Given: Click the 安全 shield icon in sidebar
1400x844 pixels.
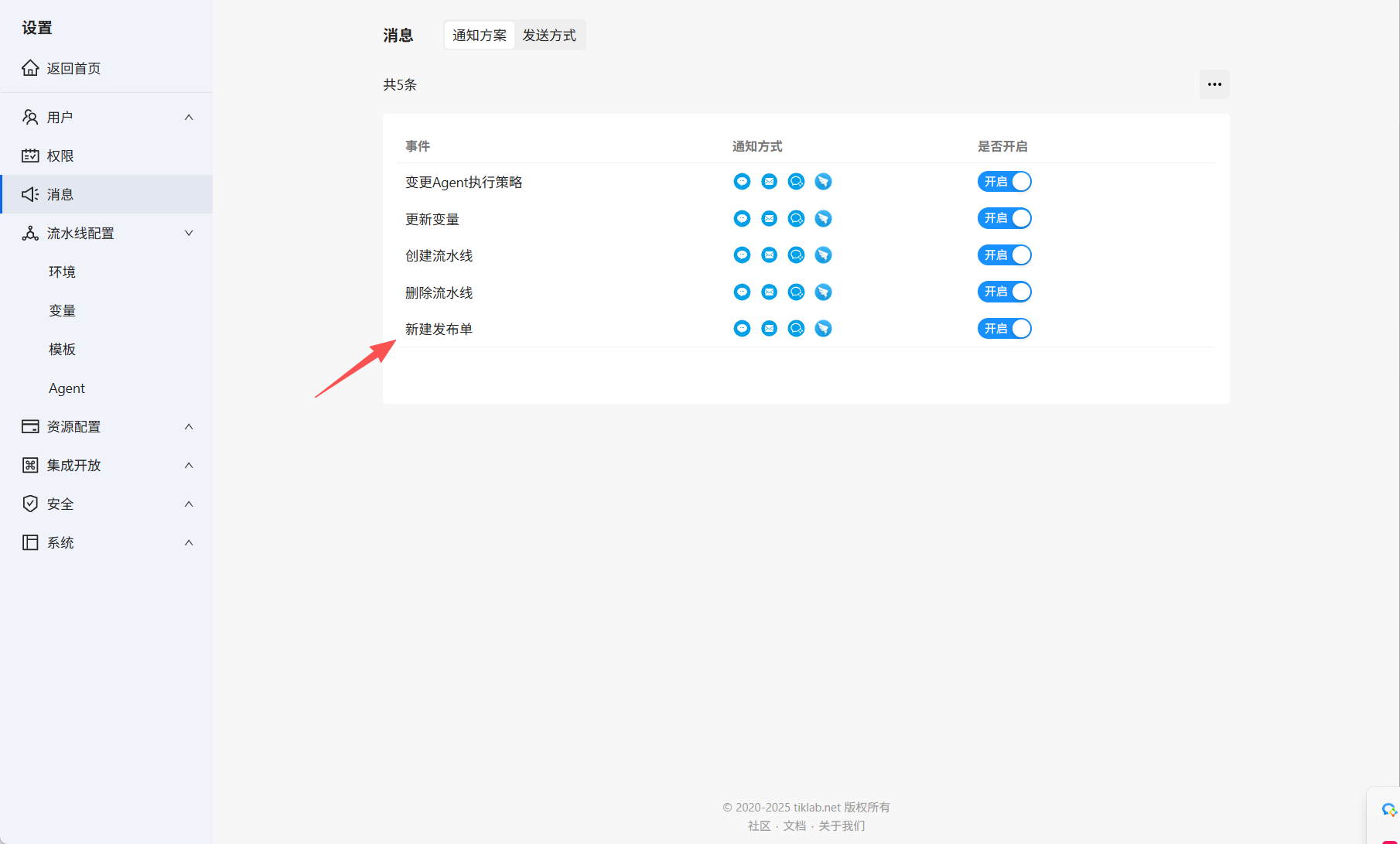Looking at the screenshot, I should (x=30, y=504).
